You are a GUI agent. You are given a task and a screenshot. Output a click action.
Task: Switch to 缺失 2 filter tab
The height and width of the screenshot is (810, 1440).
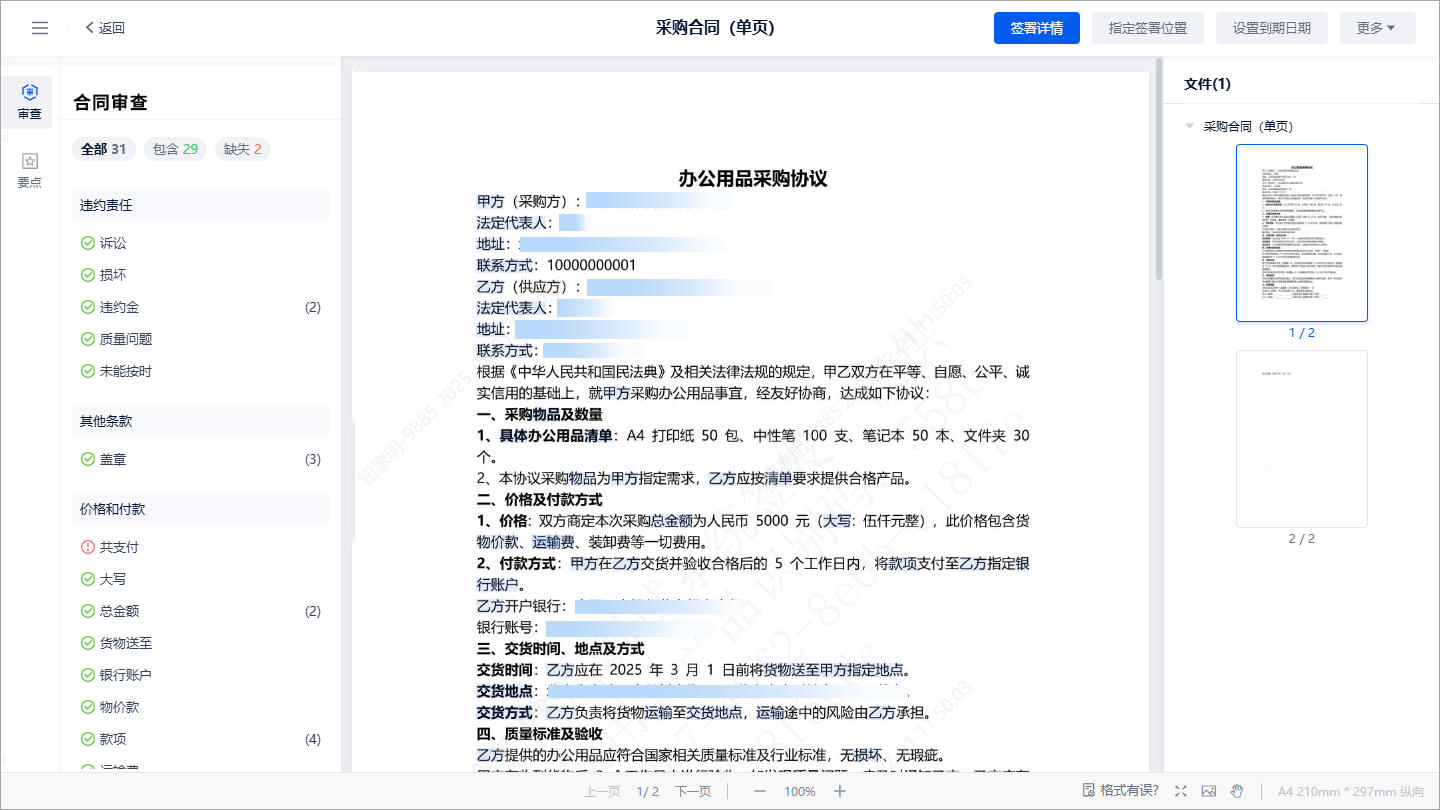[x=243, y=149]
